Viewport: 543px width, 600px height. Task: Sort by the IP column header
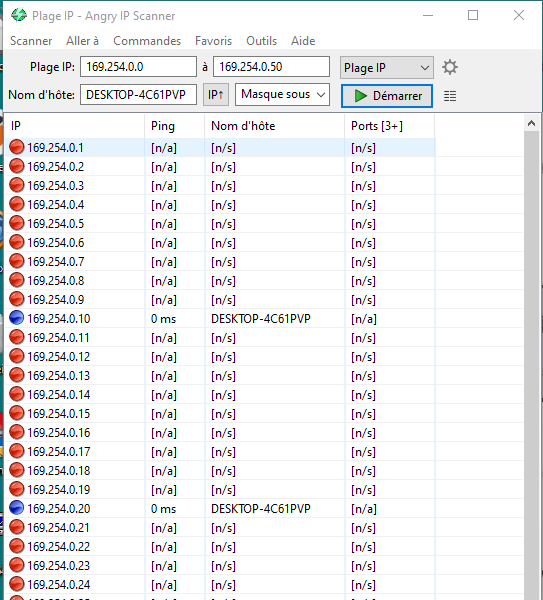[x=75, y=126]
